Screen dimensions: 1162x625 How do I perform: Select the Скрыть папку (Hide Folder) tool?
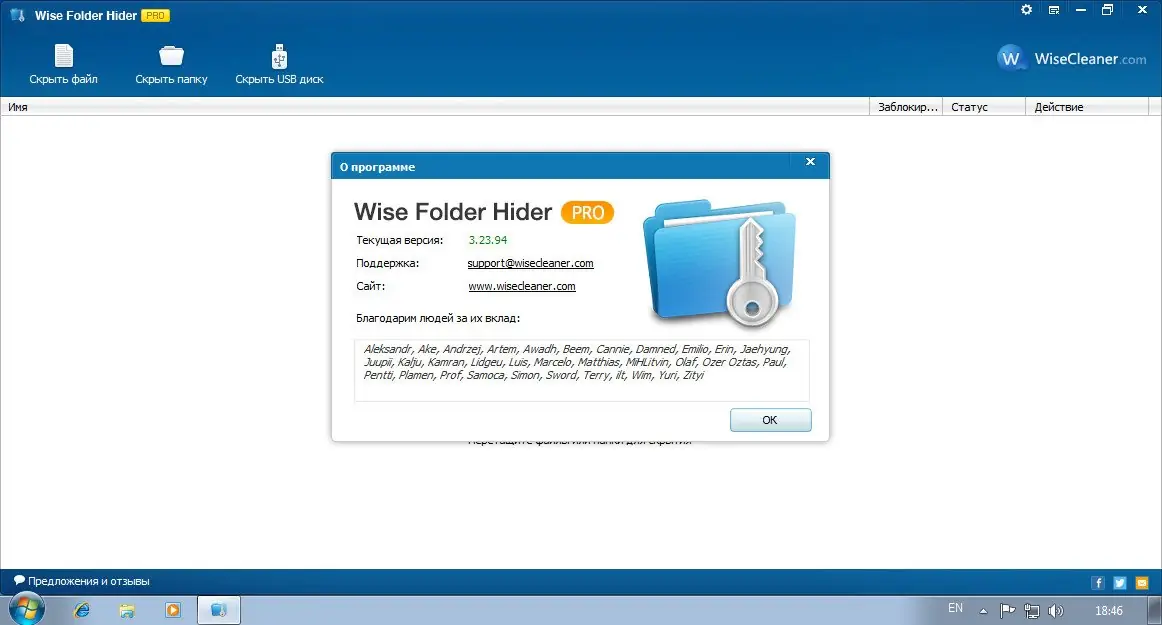pos(170,62)
